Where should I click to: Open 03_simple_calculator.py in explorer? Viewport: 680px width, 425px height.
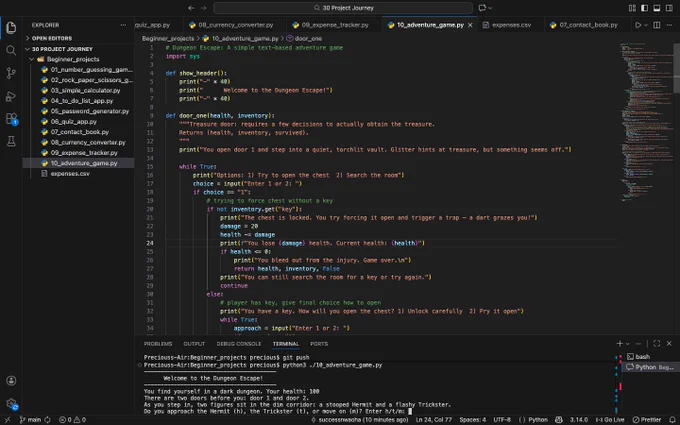point(78,90)
